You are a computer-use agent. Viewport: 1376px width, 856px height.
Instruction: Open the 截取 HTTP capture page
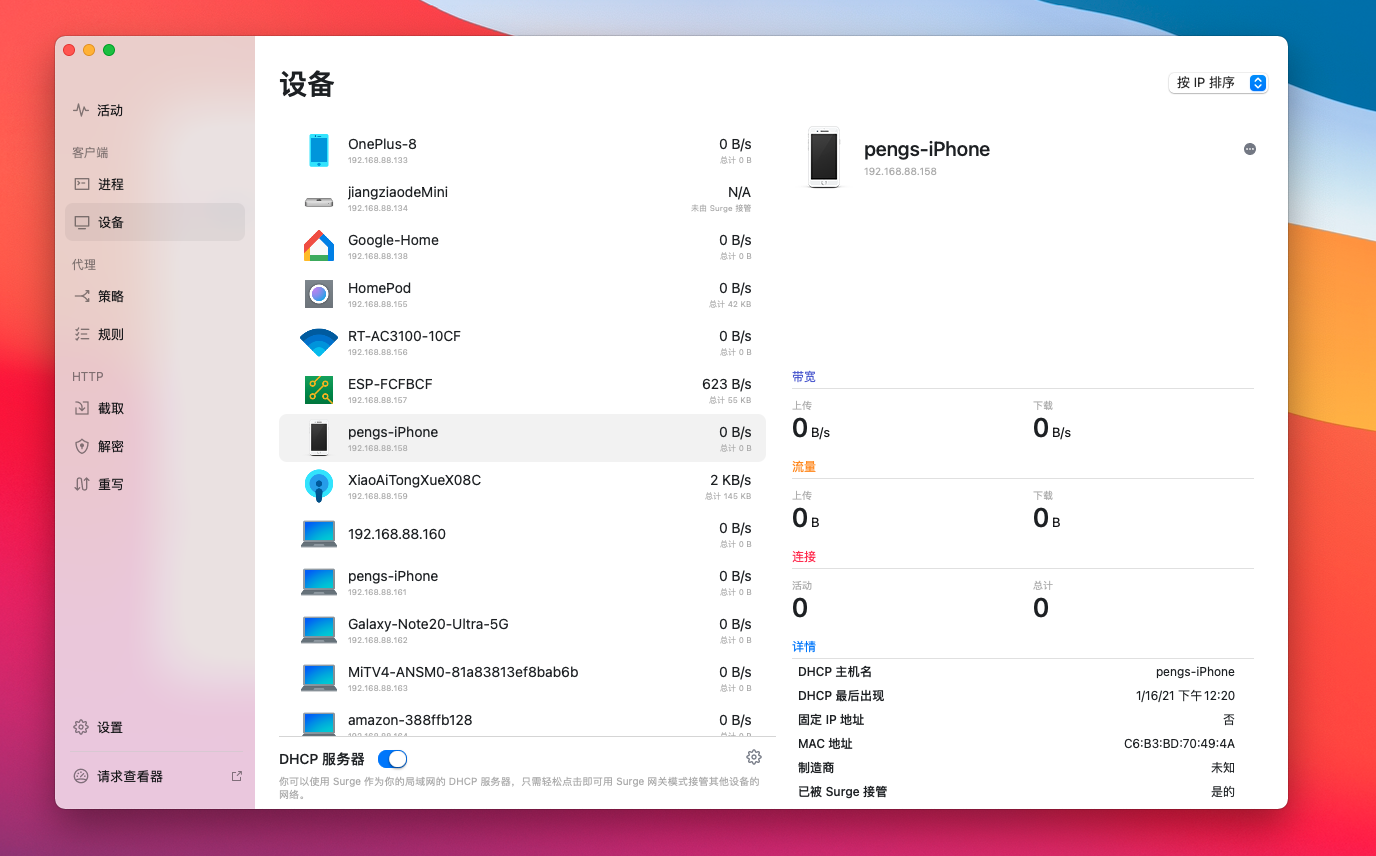pos(110,409)
